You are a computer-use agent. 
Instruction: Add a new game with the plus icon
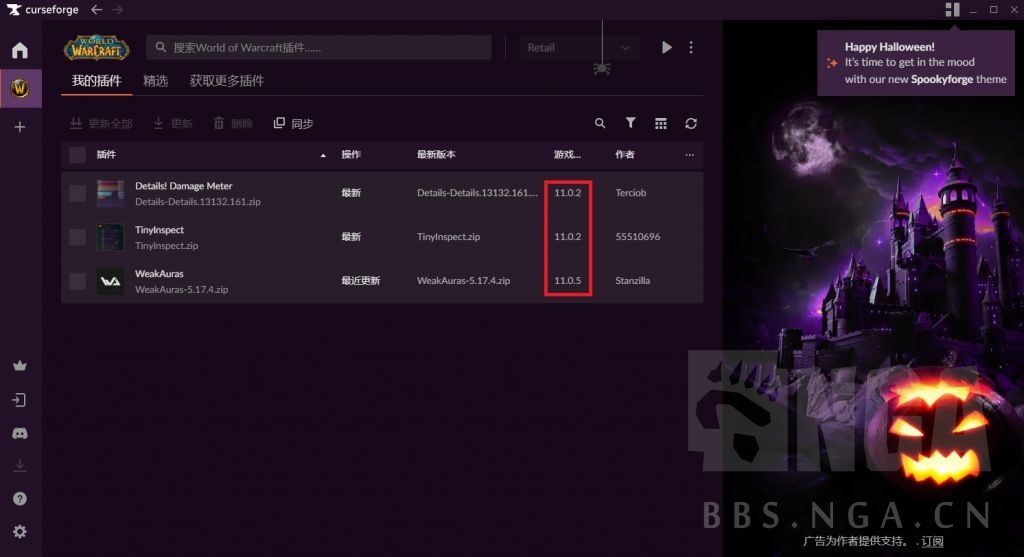tap(20, 127)
